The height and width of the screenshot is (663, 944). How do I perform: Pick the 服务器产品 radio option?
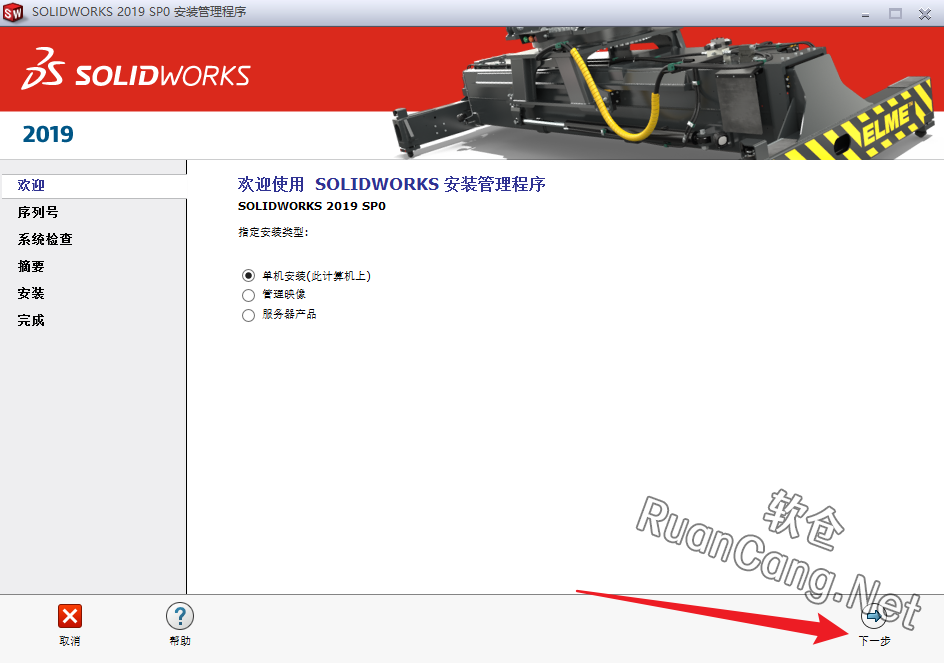click(249, 315)
